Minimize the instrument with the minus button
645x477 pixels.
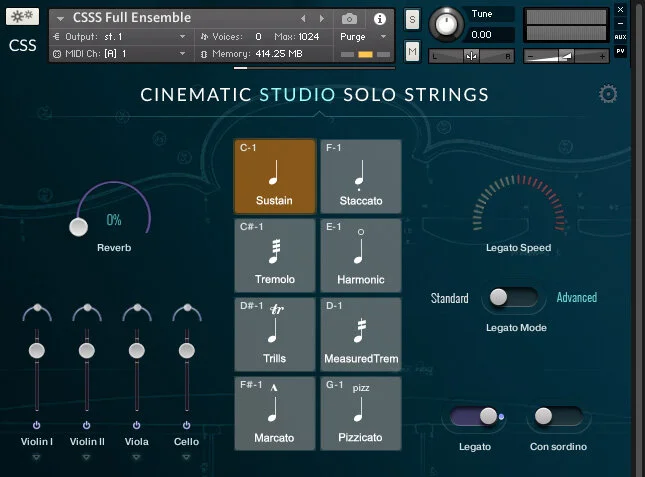coord(620,23)
